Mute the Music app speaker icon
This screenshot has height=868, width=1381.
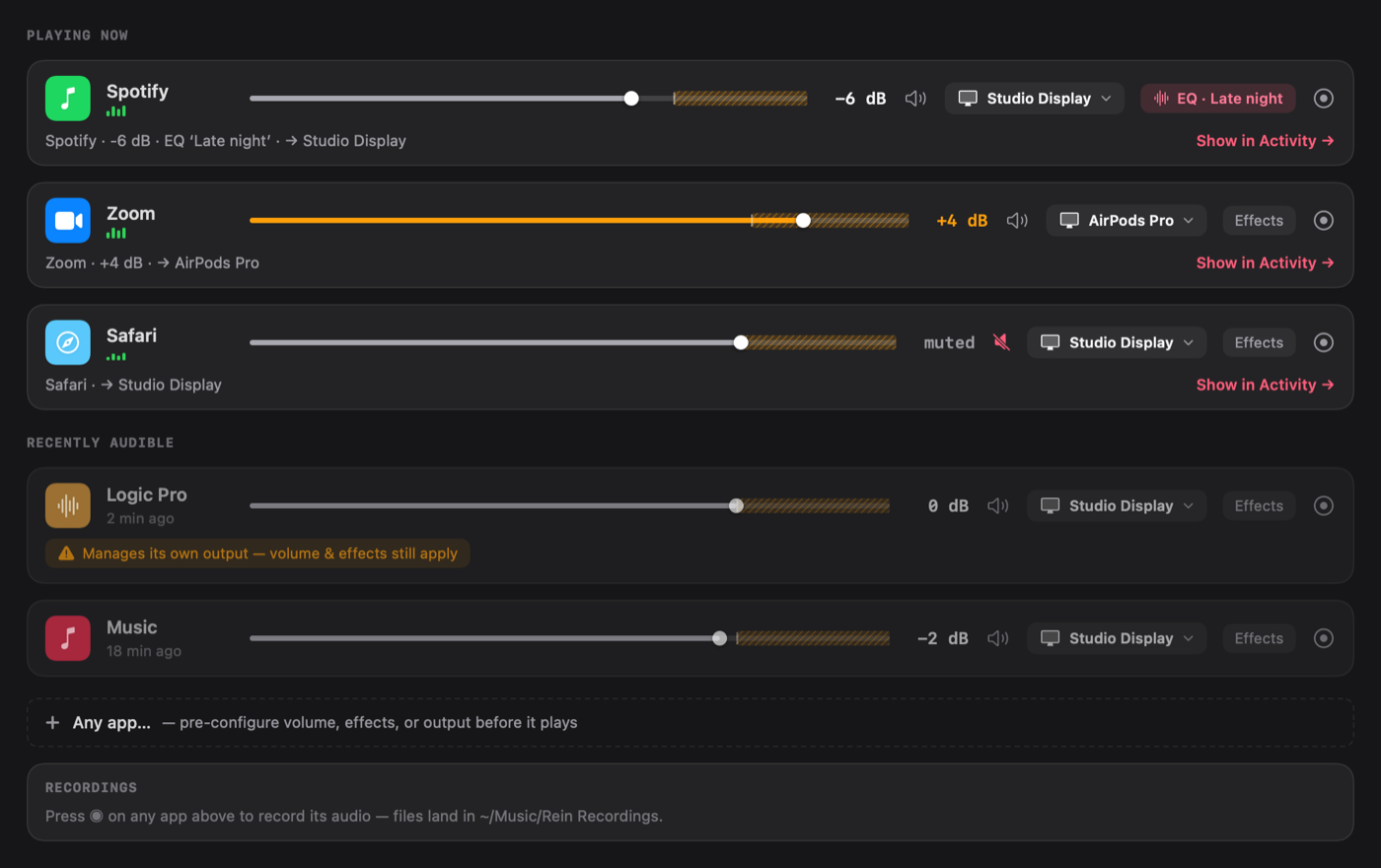(x=998, y=638)
